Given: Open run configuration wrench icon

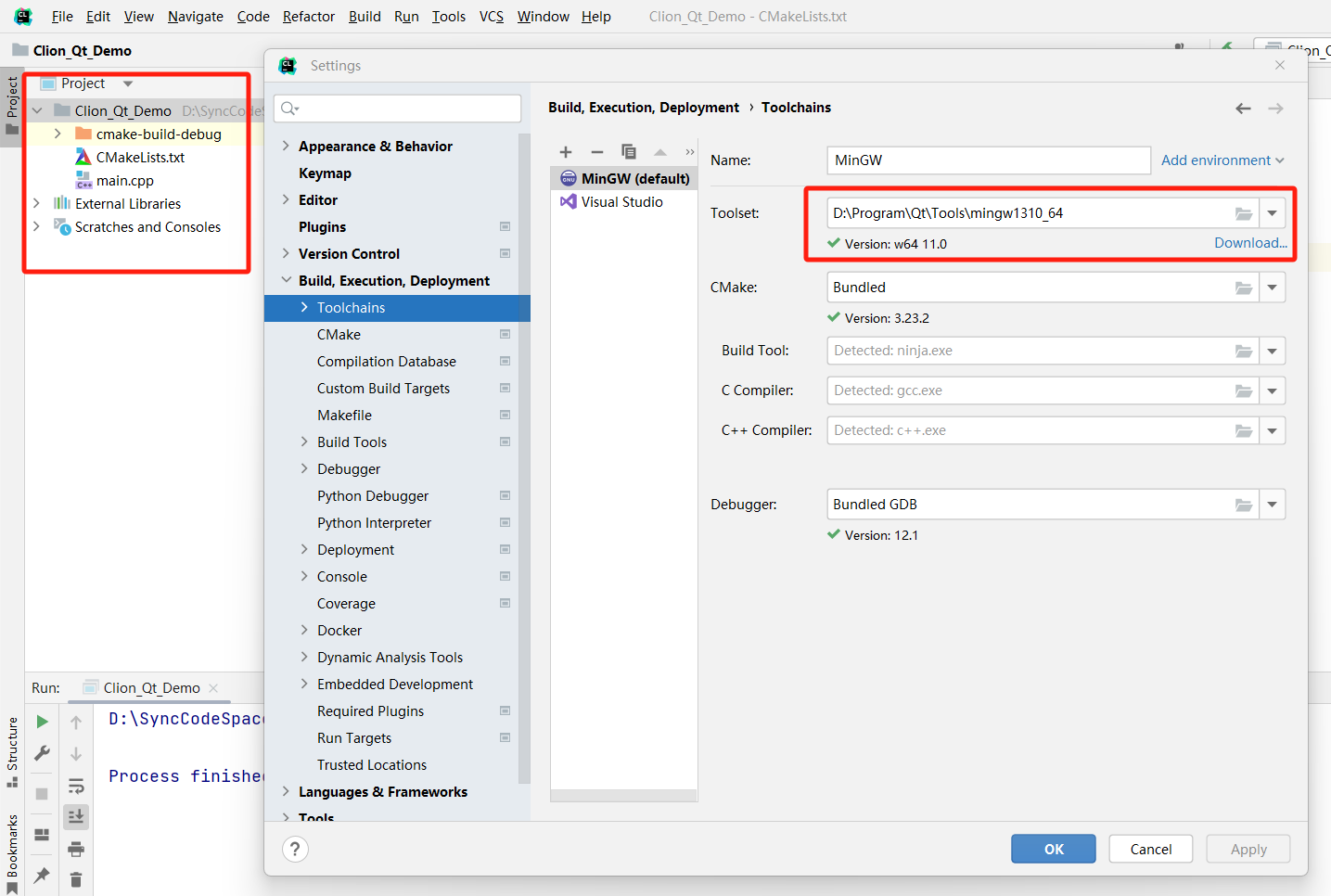Looking at the screenshot, I should (x=42, y=753).
